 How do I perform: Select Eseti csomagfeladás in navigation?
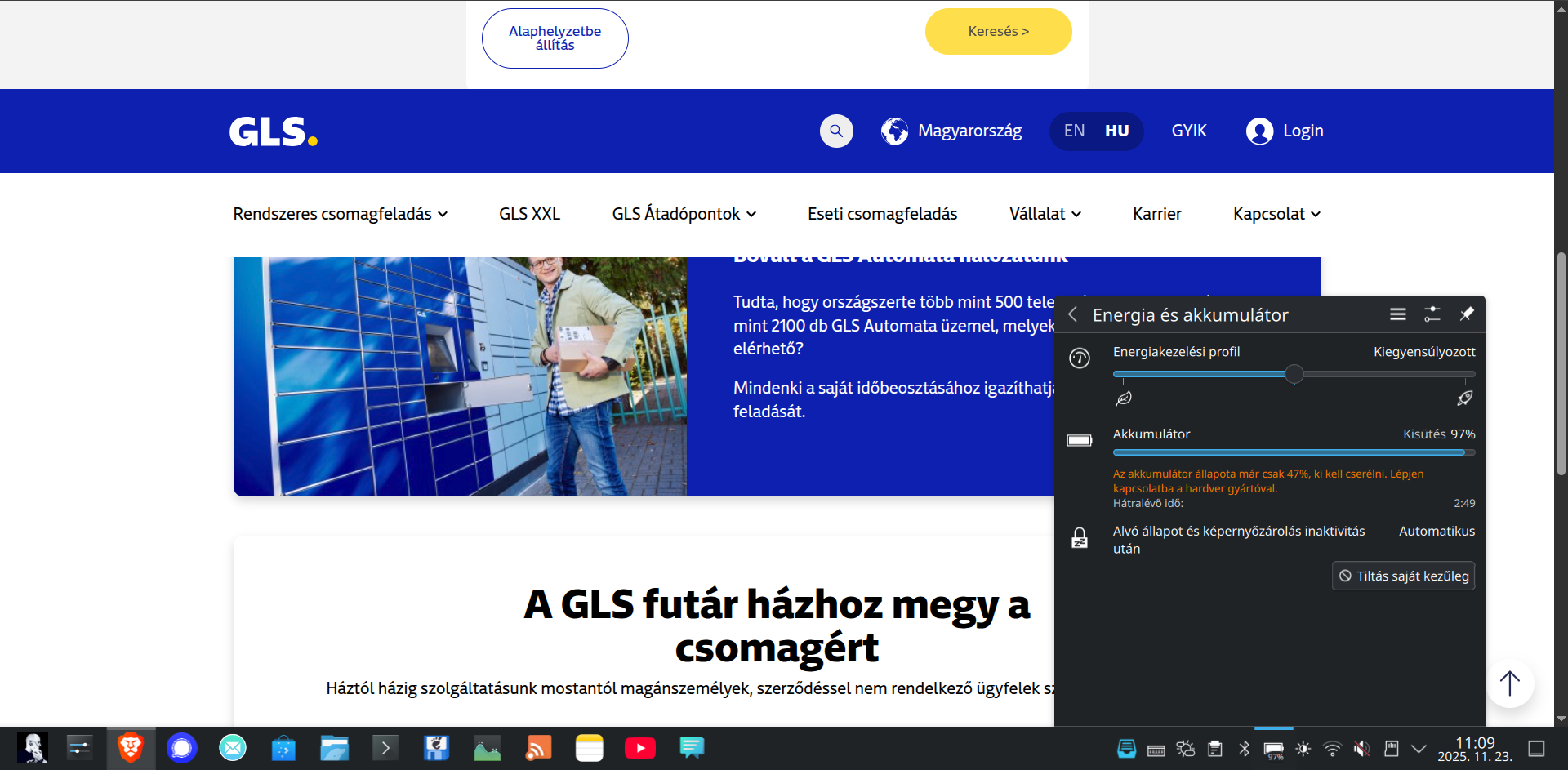click(882, 214)
